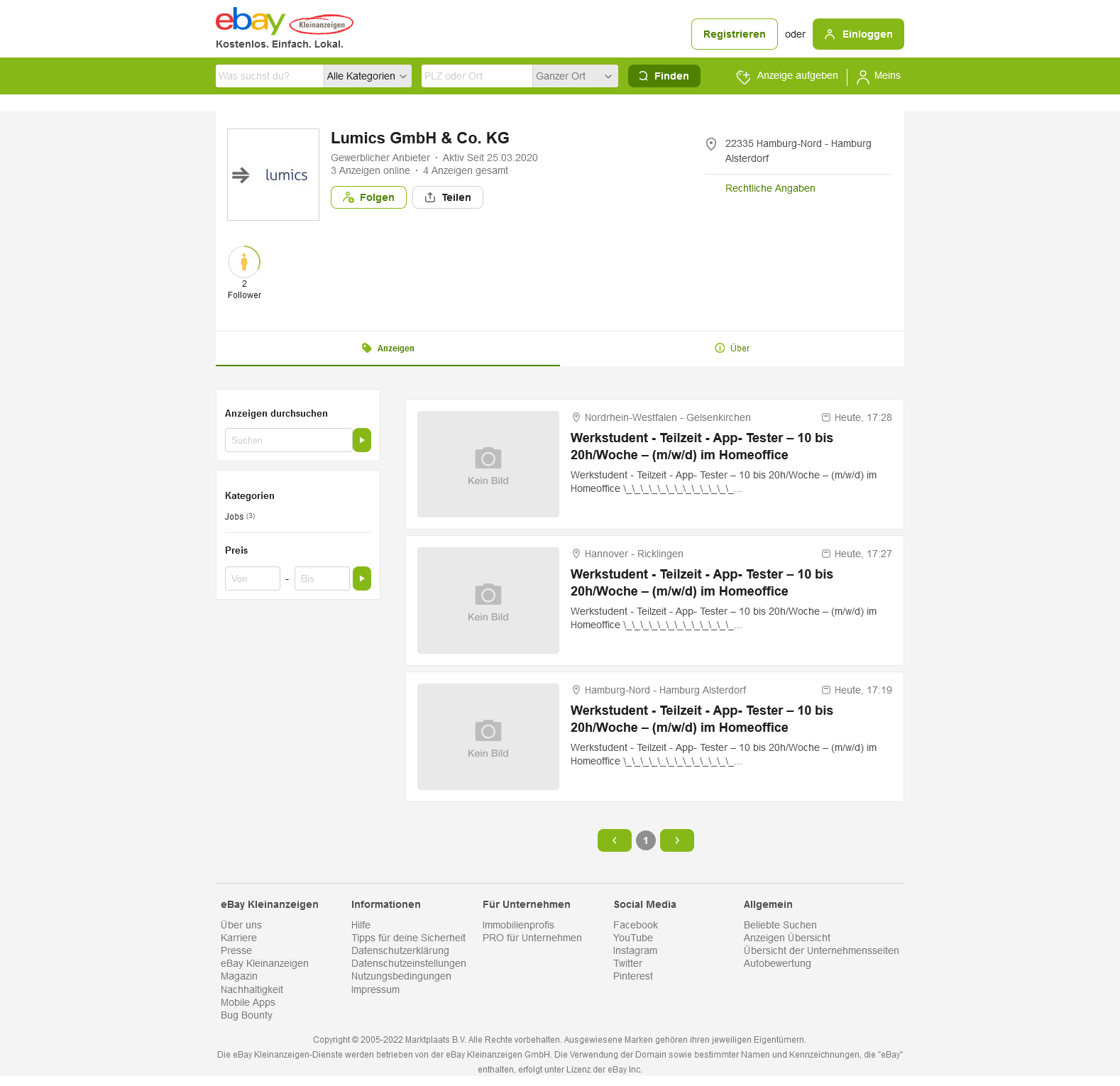
Task: Open Anzeige aufgeben
Action: [x=787, y=76]
